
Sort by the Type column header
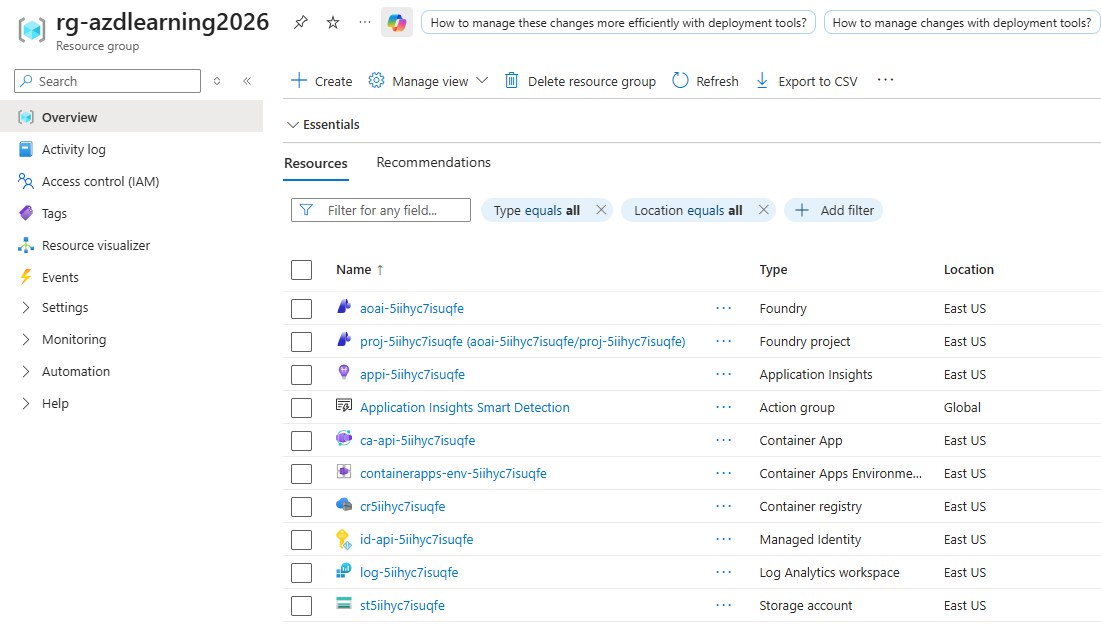click(773, 270)
